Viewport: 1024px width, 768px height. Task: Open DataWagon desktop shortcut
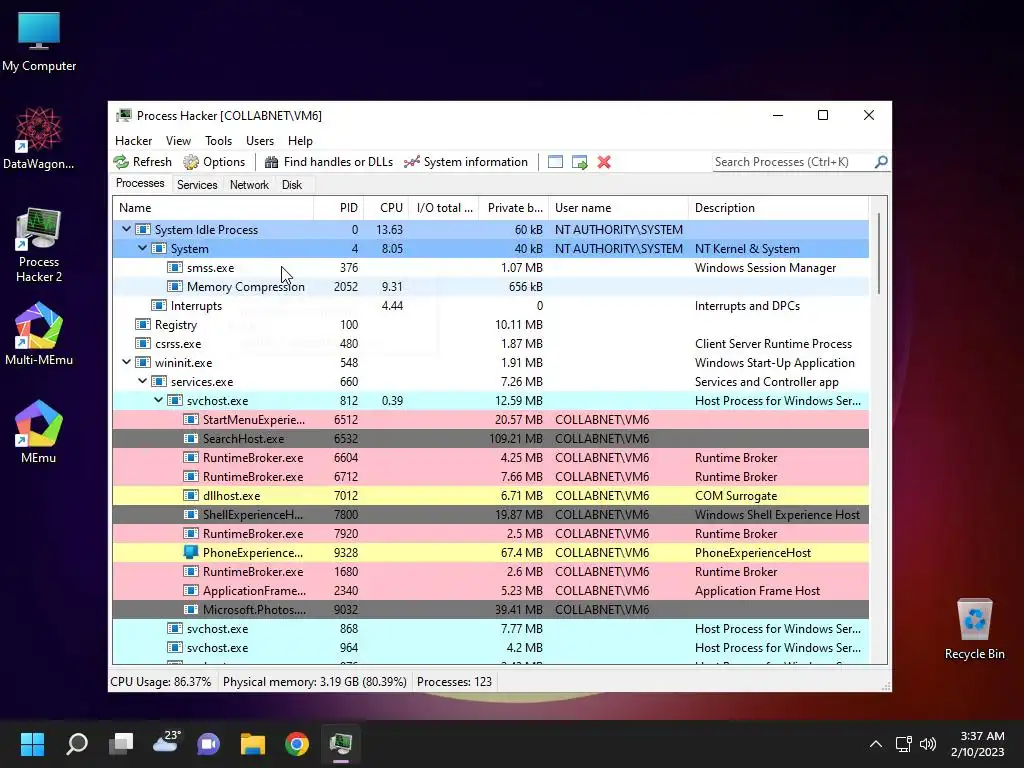pyautogui.click(x=39, y=138)
